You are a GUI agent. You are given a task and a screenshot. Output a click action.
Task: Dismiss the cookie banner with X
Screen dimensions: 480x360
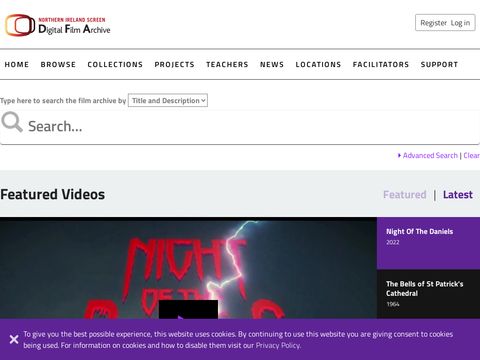[14, 339]
